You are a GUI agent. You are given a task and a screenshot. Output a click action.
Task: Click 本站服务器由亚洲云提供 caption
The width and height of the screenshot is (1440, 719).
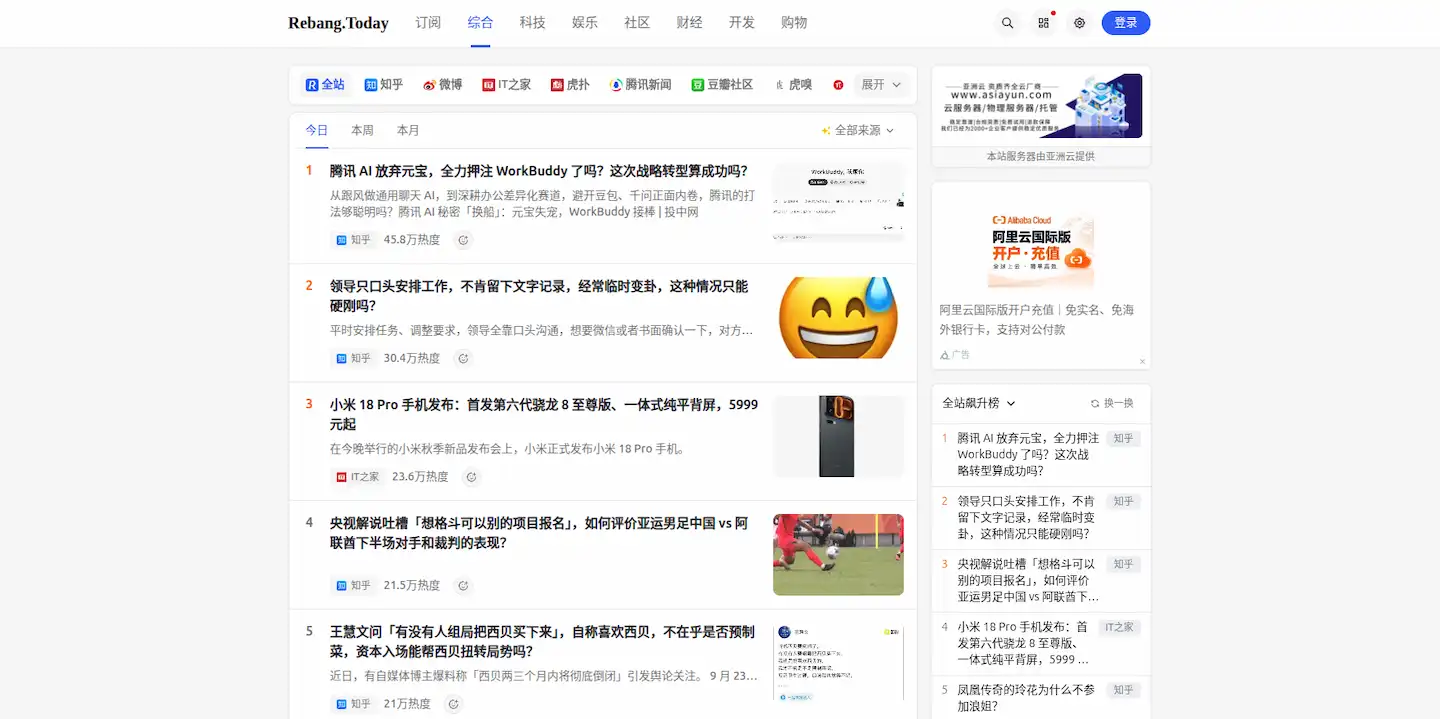click(x=1041, y=157)
